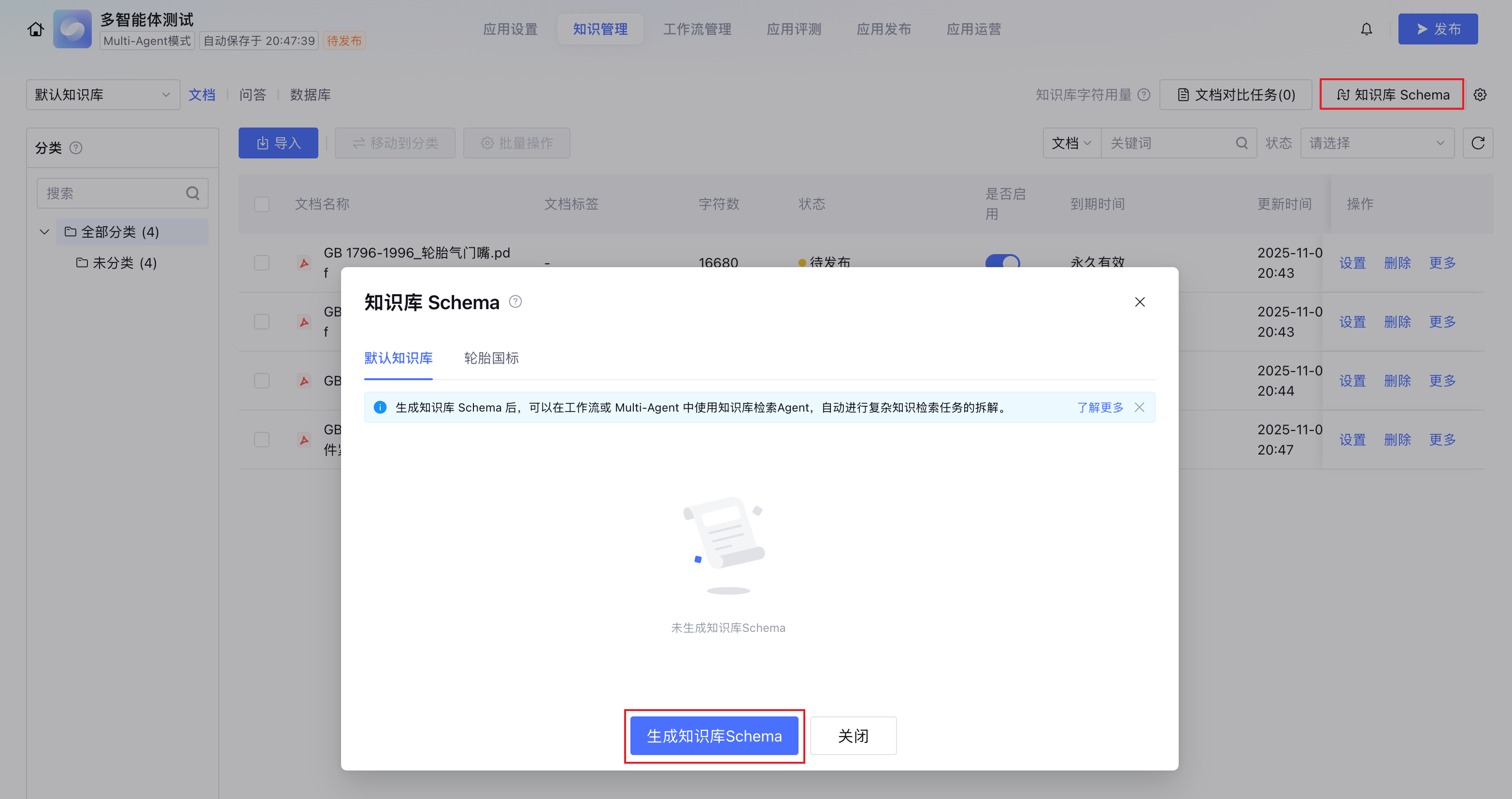Dismiss the blue info banner
Screen dimensions: 1512x799
click(1139, 407)
